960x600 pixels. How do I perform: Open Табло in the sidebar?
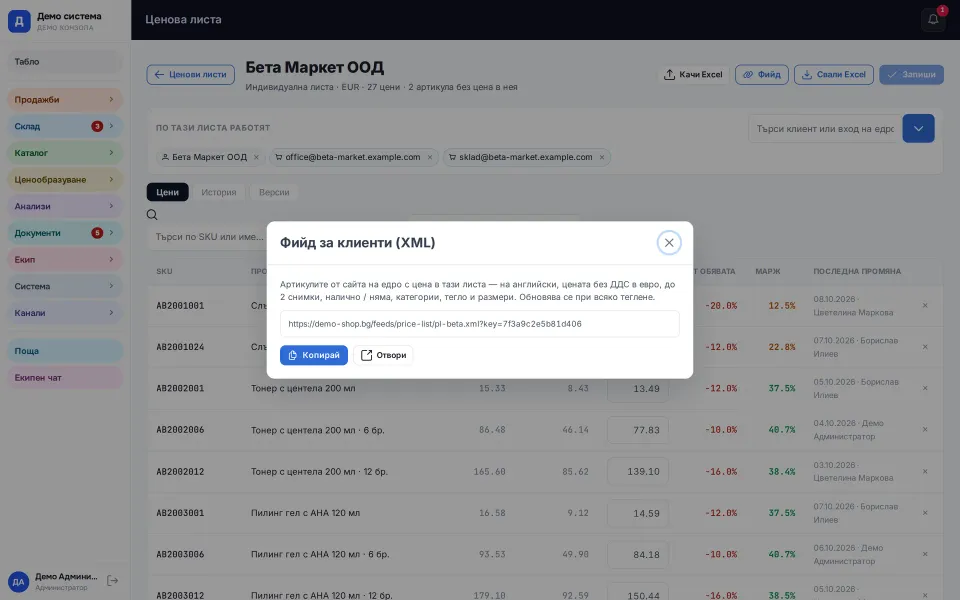point(65,61)
